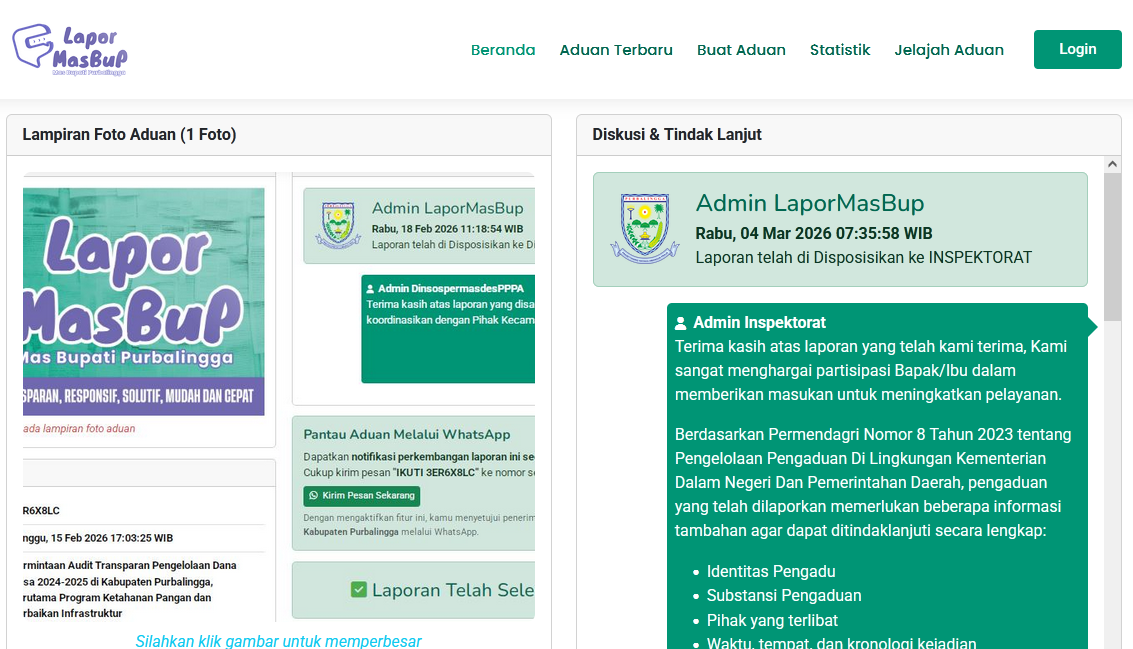Click the 'Lampiran Foto Aduan (1 Foto)' header

[x=129, y=135]
